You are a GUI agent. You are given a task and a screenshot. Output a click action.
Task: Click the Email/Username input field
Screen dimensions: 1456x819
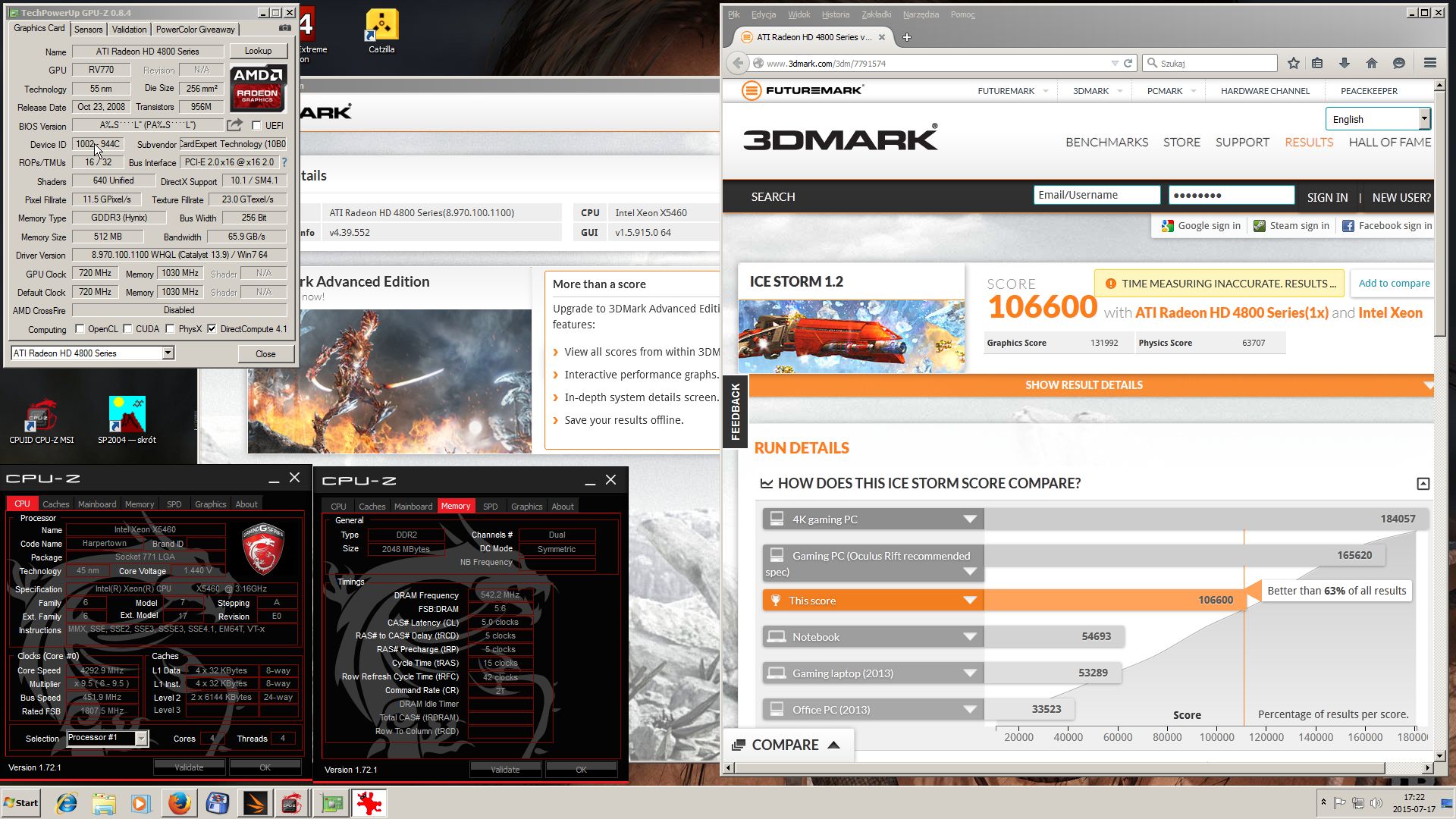[1097, 195]
